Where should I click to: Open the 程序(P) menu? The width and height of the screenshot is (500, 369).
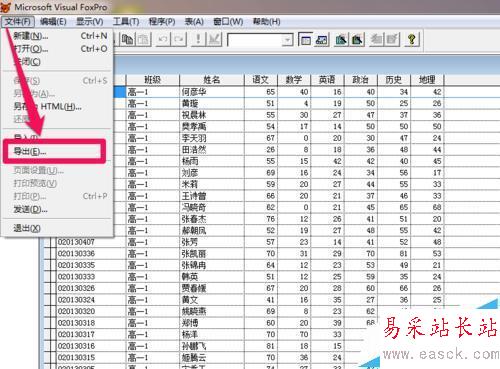(x=162, y=22)
